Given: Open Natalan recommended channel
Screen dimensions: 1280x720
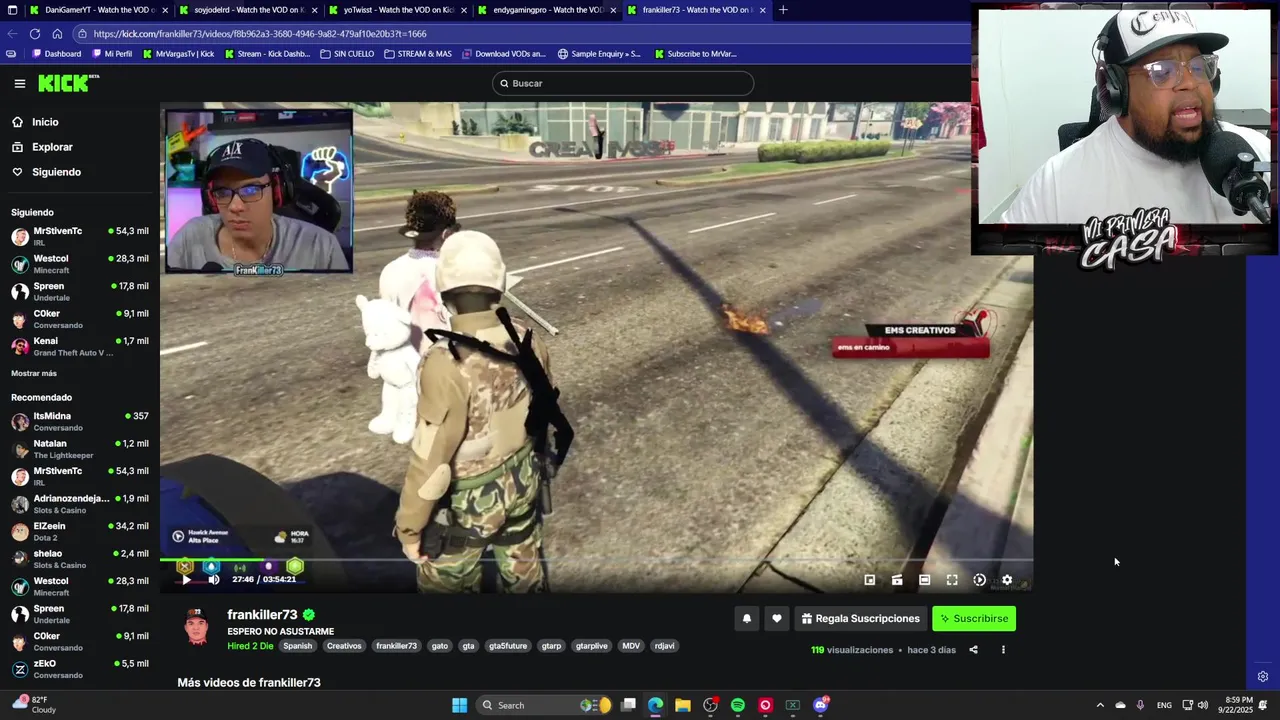Looking at the screenshot, I should pyautogui.click(x=80, y=449).
